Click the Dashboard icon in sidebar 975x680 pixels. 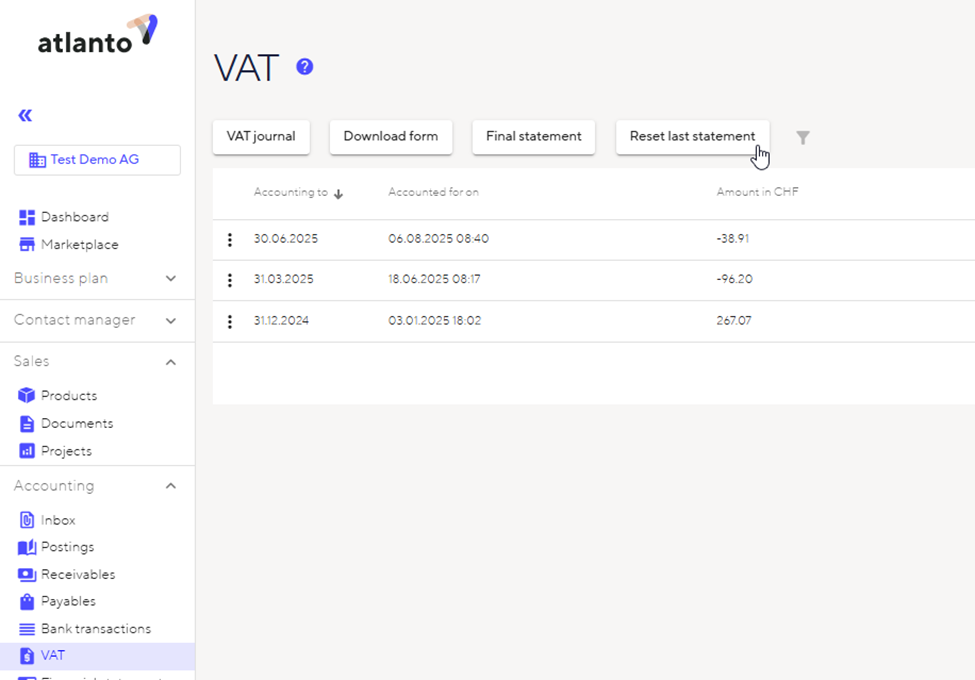tap(27, 217)
